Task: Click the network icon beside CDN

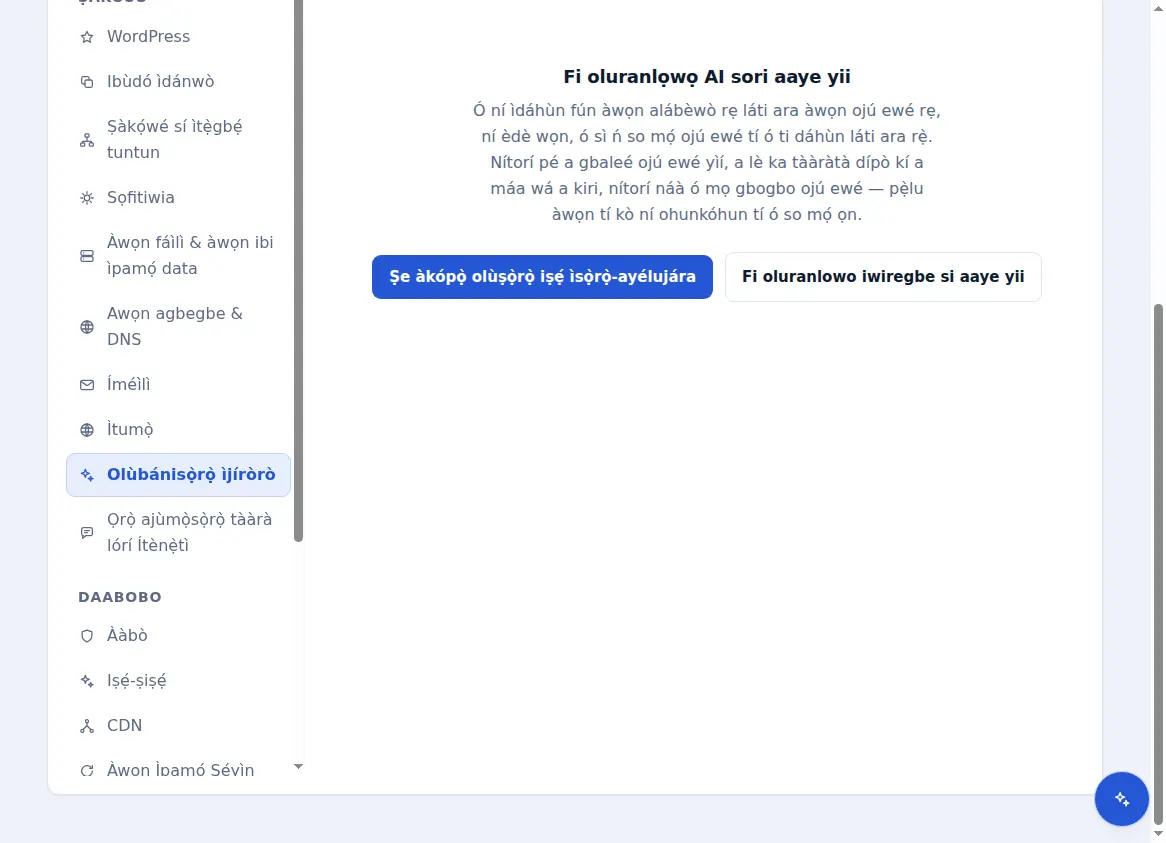Action: click(x=87, y=726)
